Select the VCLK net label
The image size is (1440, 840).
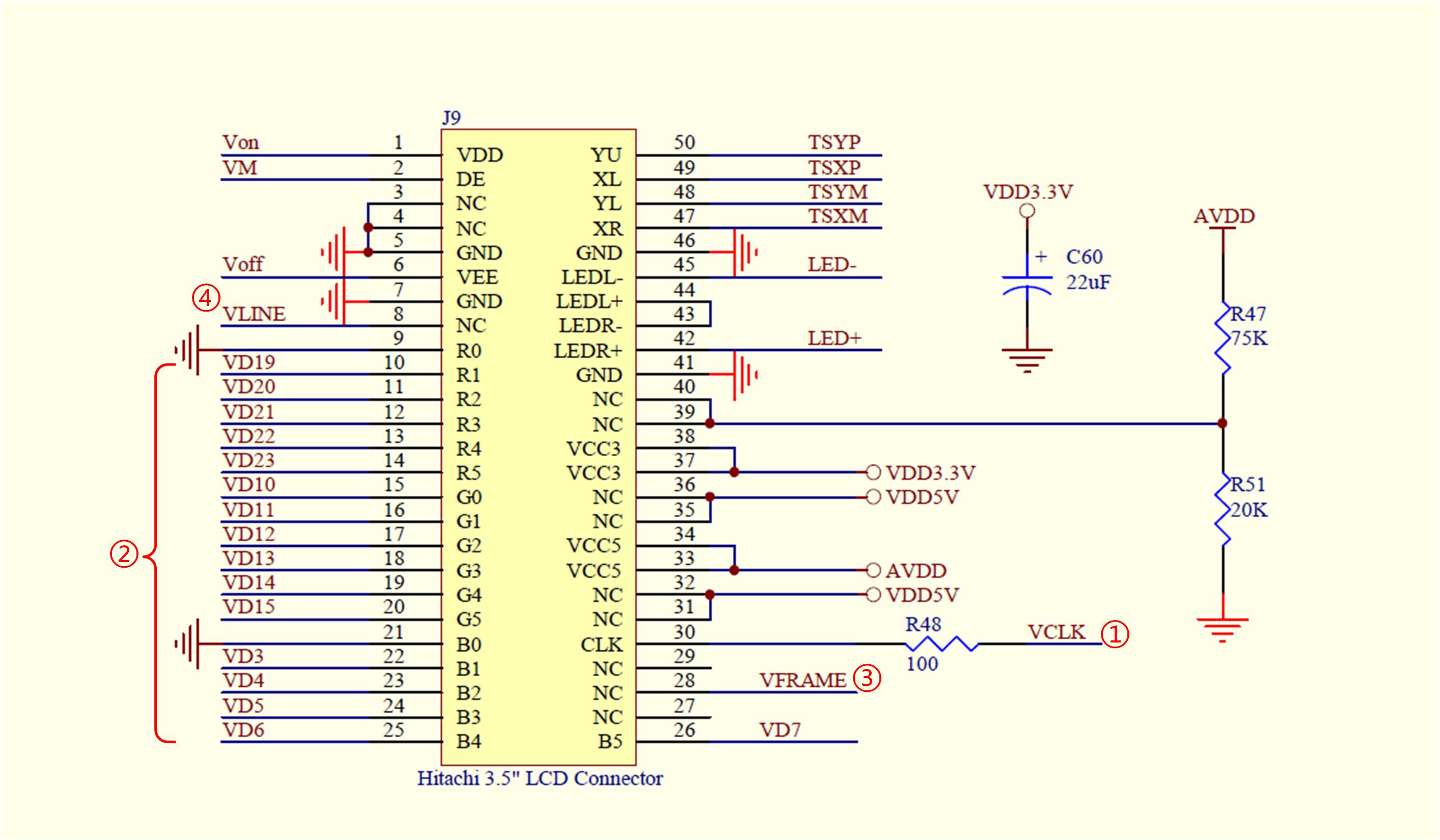pyautogui.click(x=1057, y=632)
